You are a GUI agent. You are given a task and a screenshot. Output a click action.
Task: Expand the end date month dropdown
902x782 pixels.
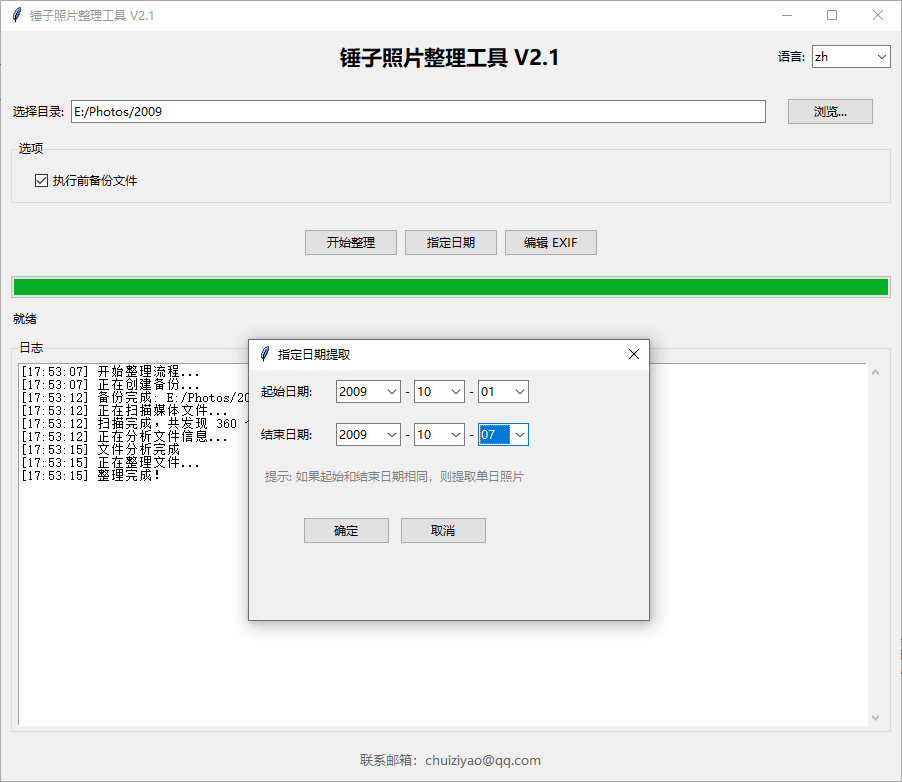(455, 435)
